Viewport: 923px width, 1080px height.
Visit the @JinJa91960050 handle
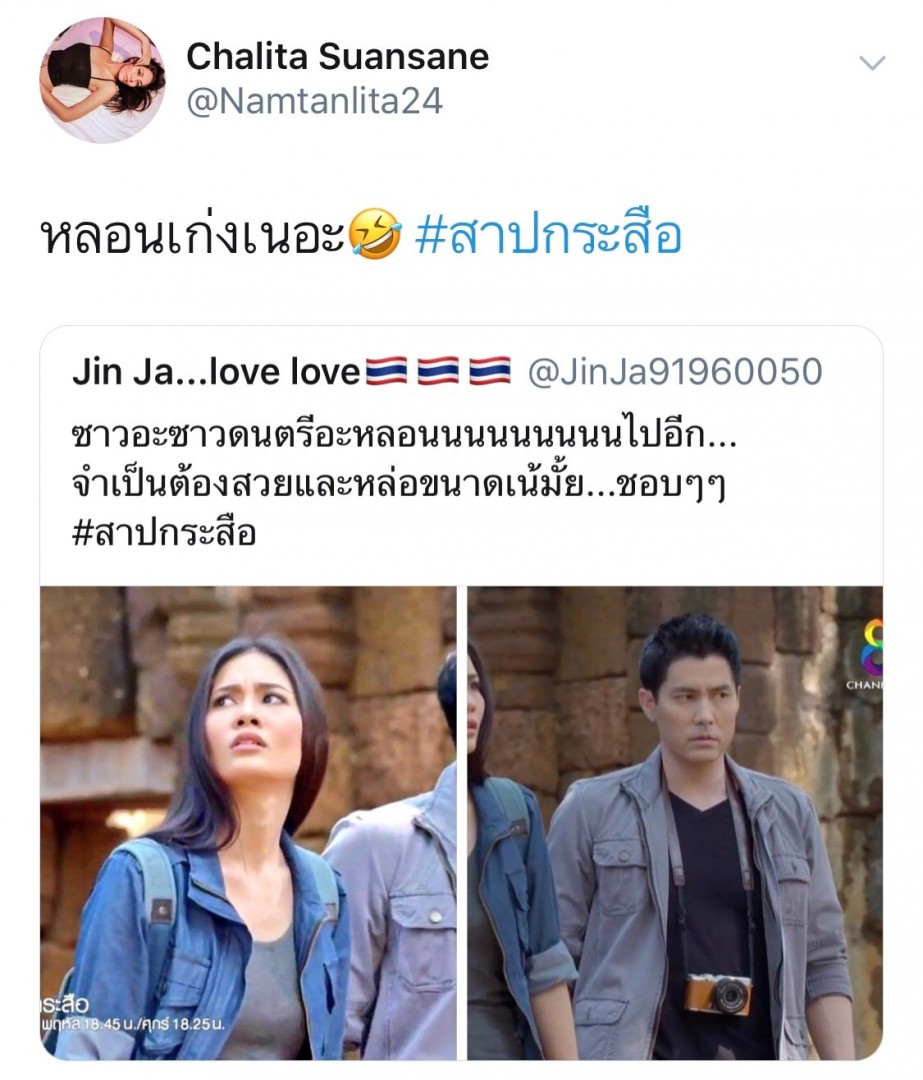point(675,372)
